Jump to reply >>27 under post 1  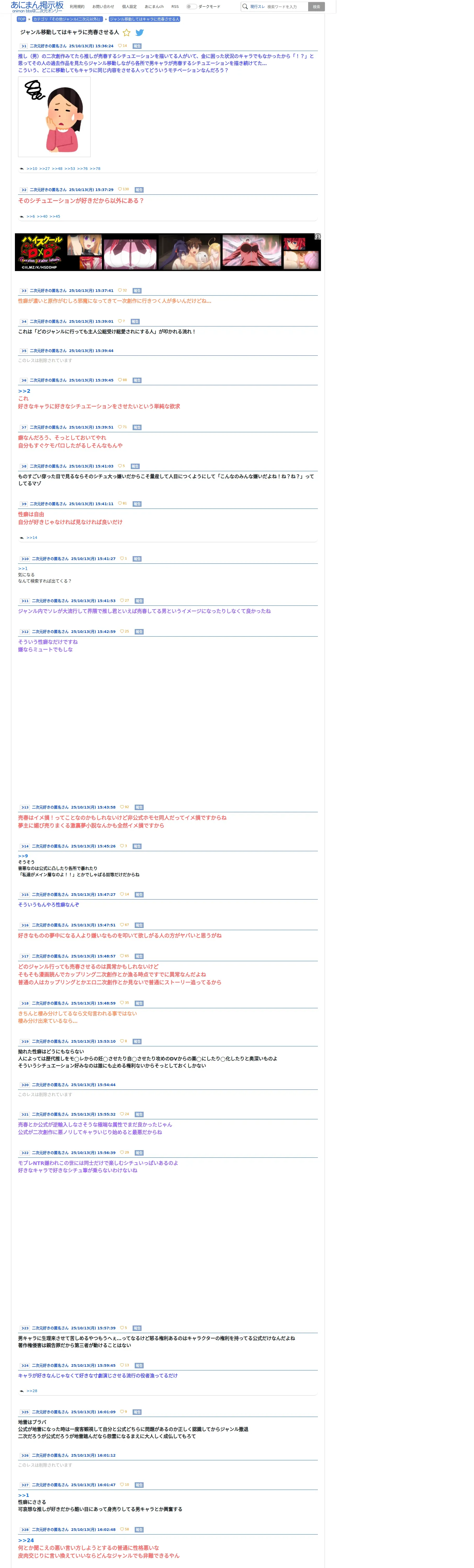44,169
